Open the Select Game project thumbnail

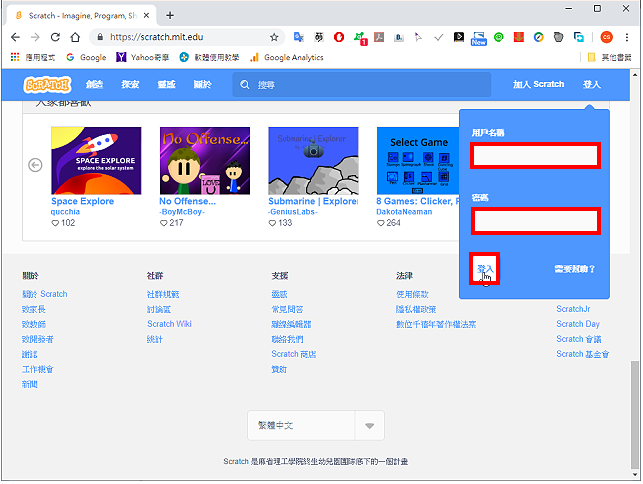point(418,161)
